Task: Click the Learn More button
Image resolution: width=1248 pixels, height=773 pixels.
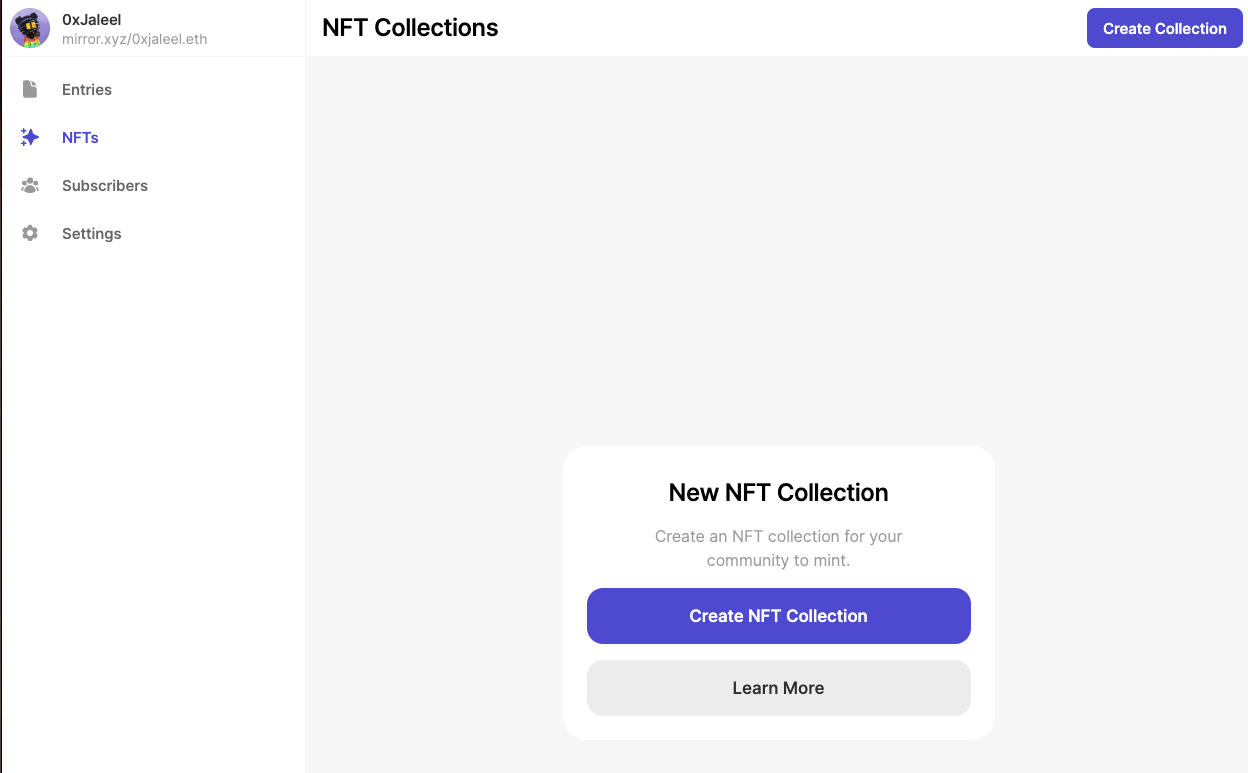Action: (x=778, y=688)
